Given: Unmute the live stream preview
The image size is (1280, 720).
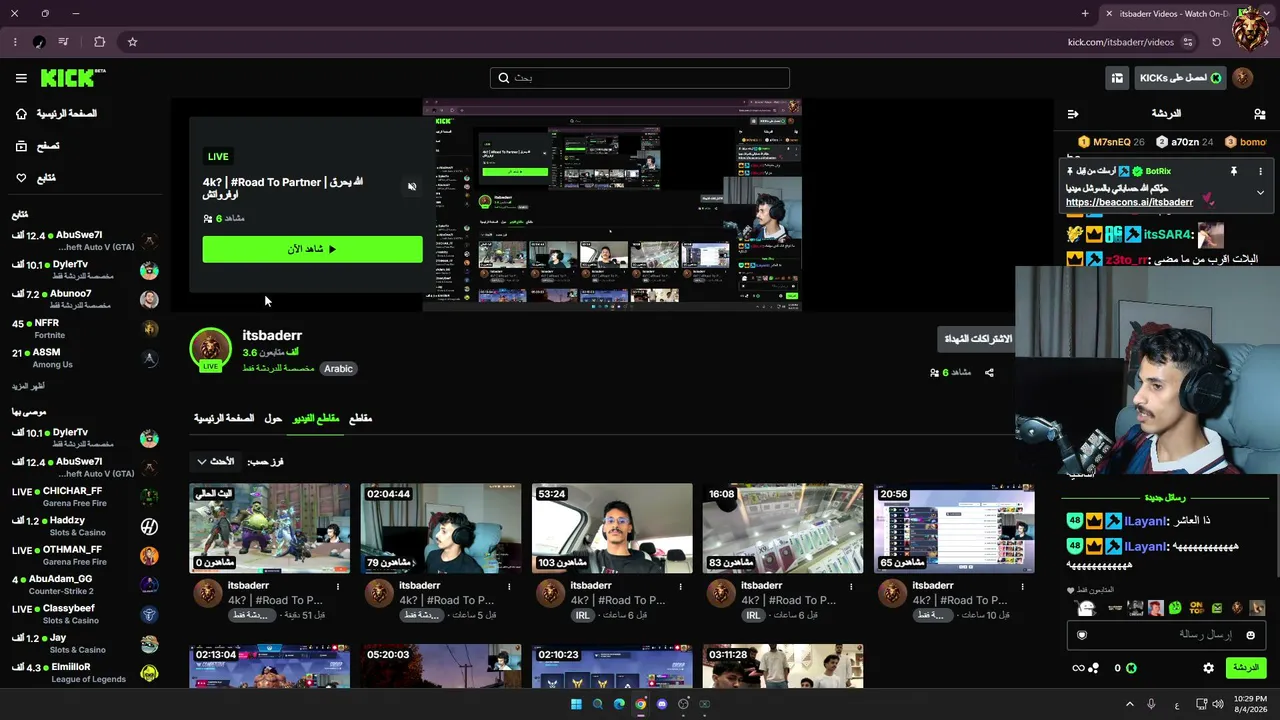Looking at the screenshot, I should [x=412, y=187].
